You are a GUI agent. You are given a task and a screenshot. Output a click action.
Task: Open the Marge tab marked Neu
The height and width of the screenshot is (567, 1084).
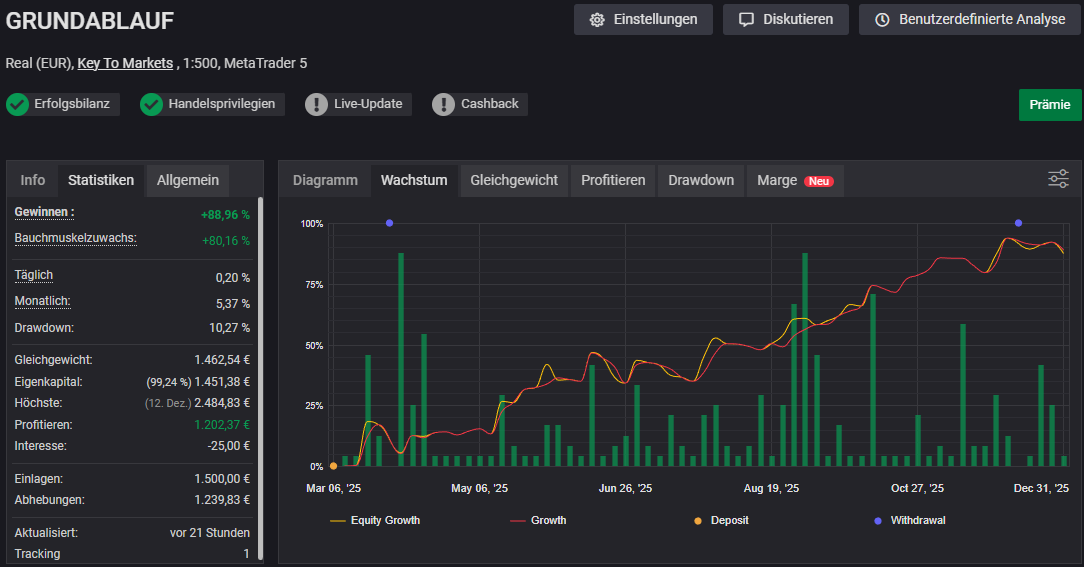(x=795, y=180)
